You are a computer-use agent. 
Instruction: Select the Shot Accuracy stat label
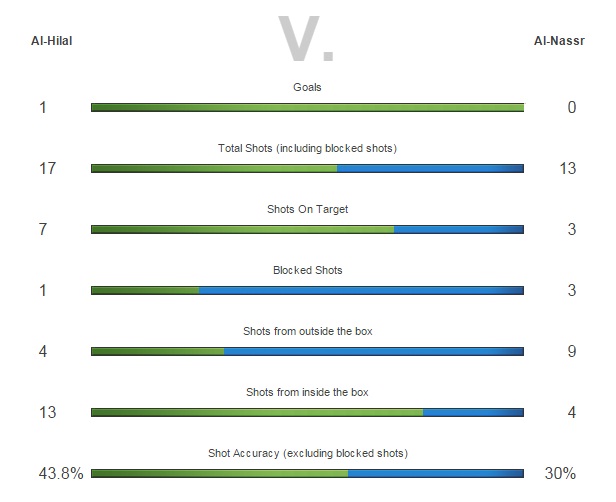[x=307, y=453]
